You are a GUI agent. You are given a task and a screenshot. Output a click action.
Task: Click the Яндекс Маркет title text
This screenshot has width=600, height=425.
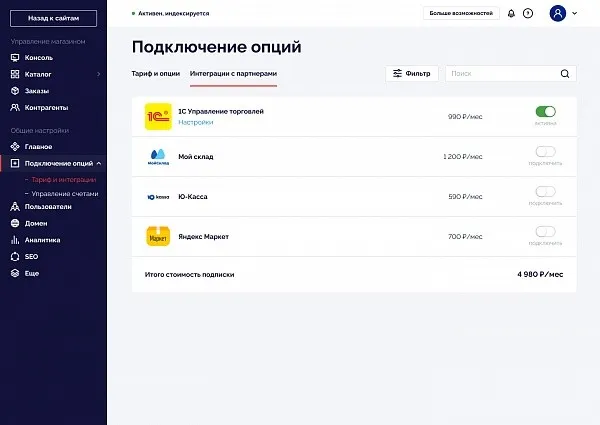click(x=204, y=236)
